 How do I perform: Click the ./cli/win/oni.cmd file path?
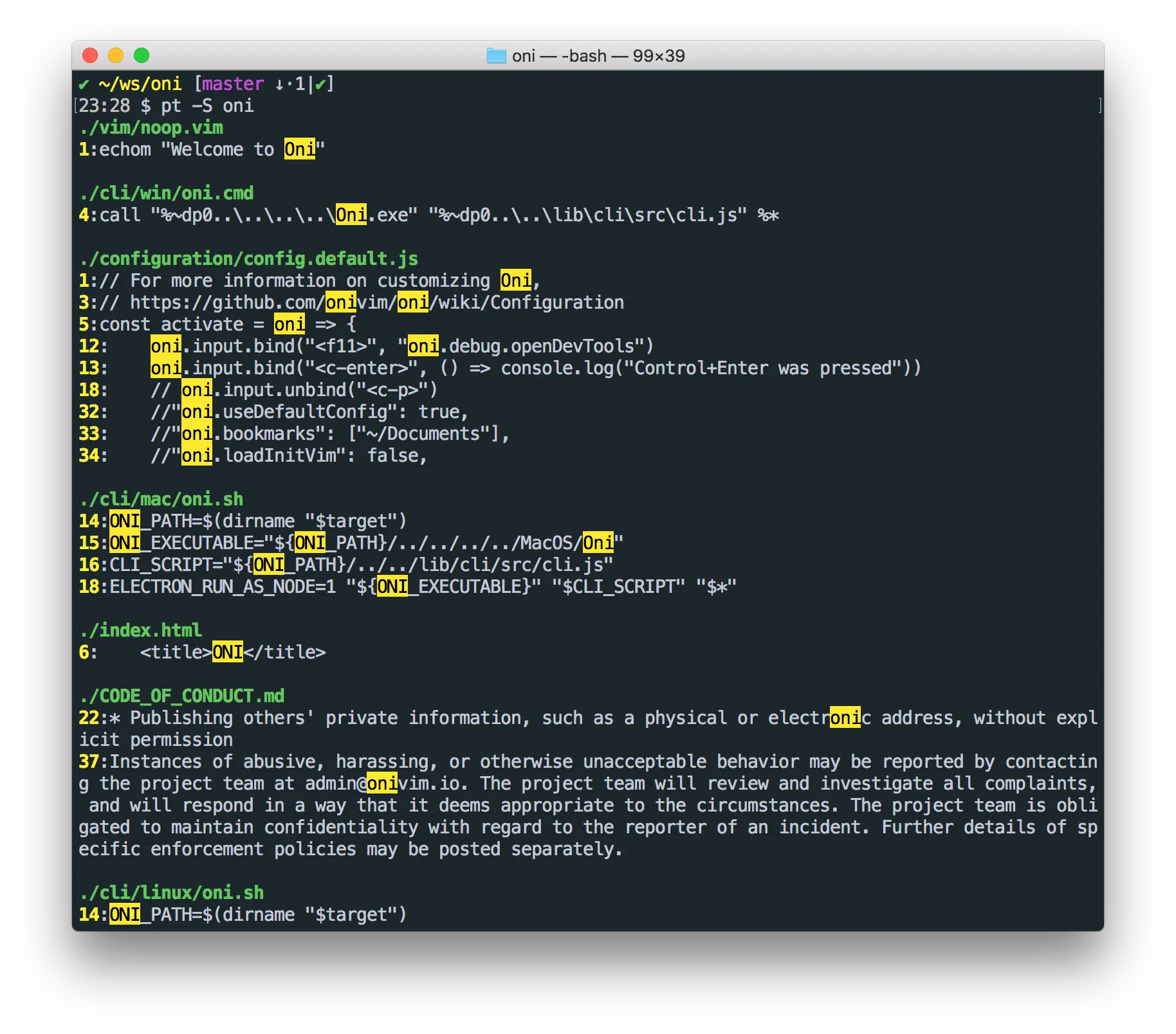[167, 194]
